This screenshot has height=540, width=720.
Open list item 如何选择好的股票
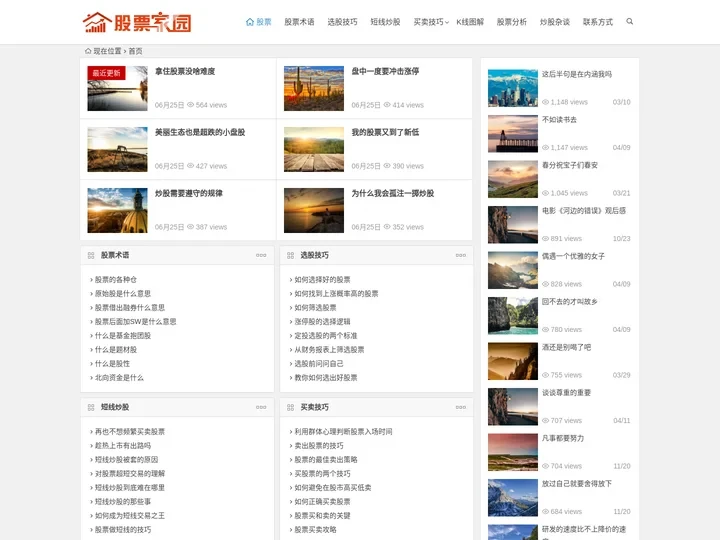pyautogui.click(x=322, y=279)
